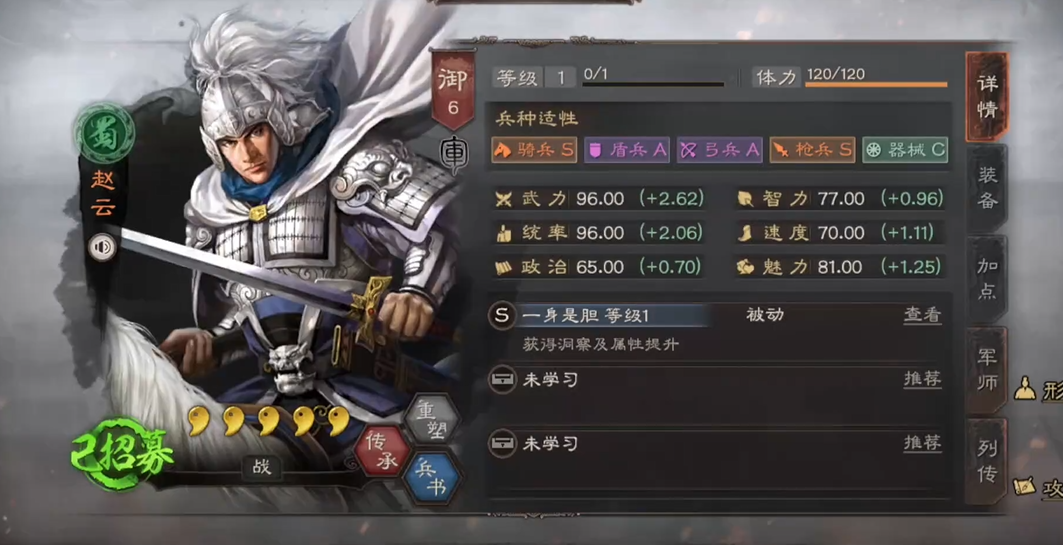Click 查看 link for 一身是胆 skill
Image resolution: width=1063 pixels, height=545 pixels.
(x=922, y=315)
